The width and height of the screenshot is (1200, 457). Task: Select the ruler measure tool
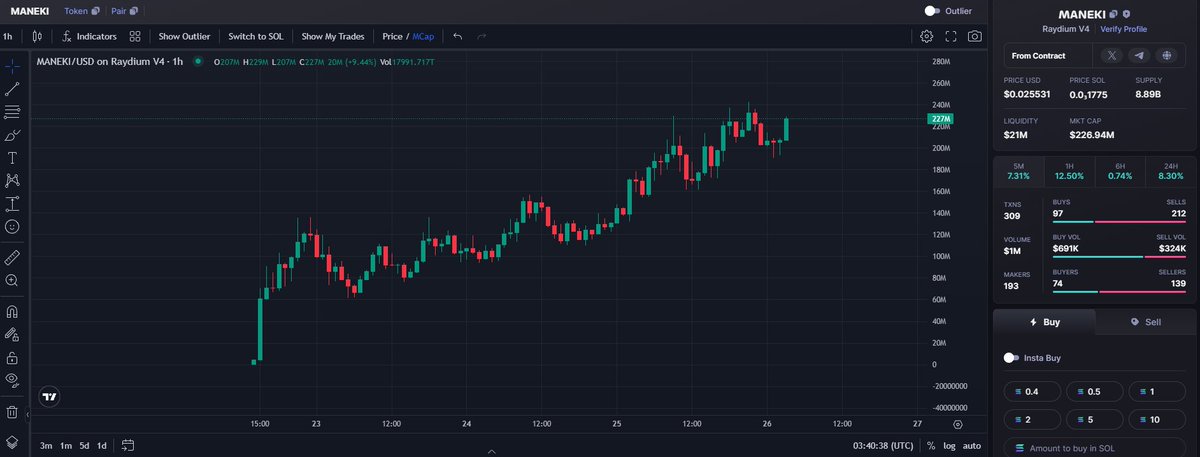click(12, 258)
